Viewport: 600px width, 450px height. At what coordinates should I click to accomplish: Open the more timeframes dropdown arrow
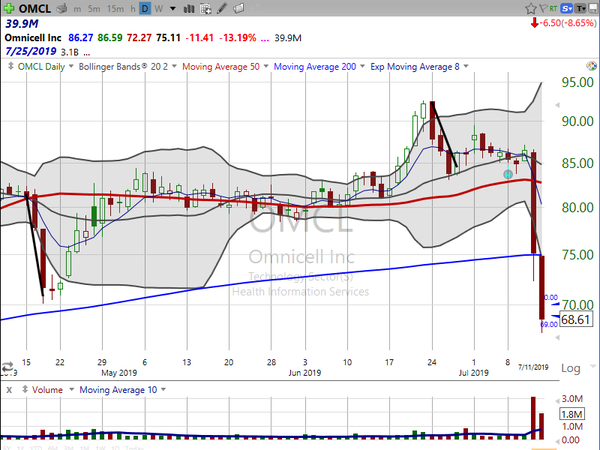click(x=173, y=8)
